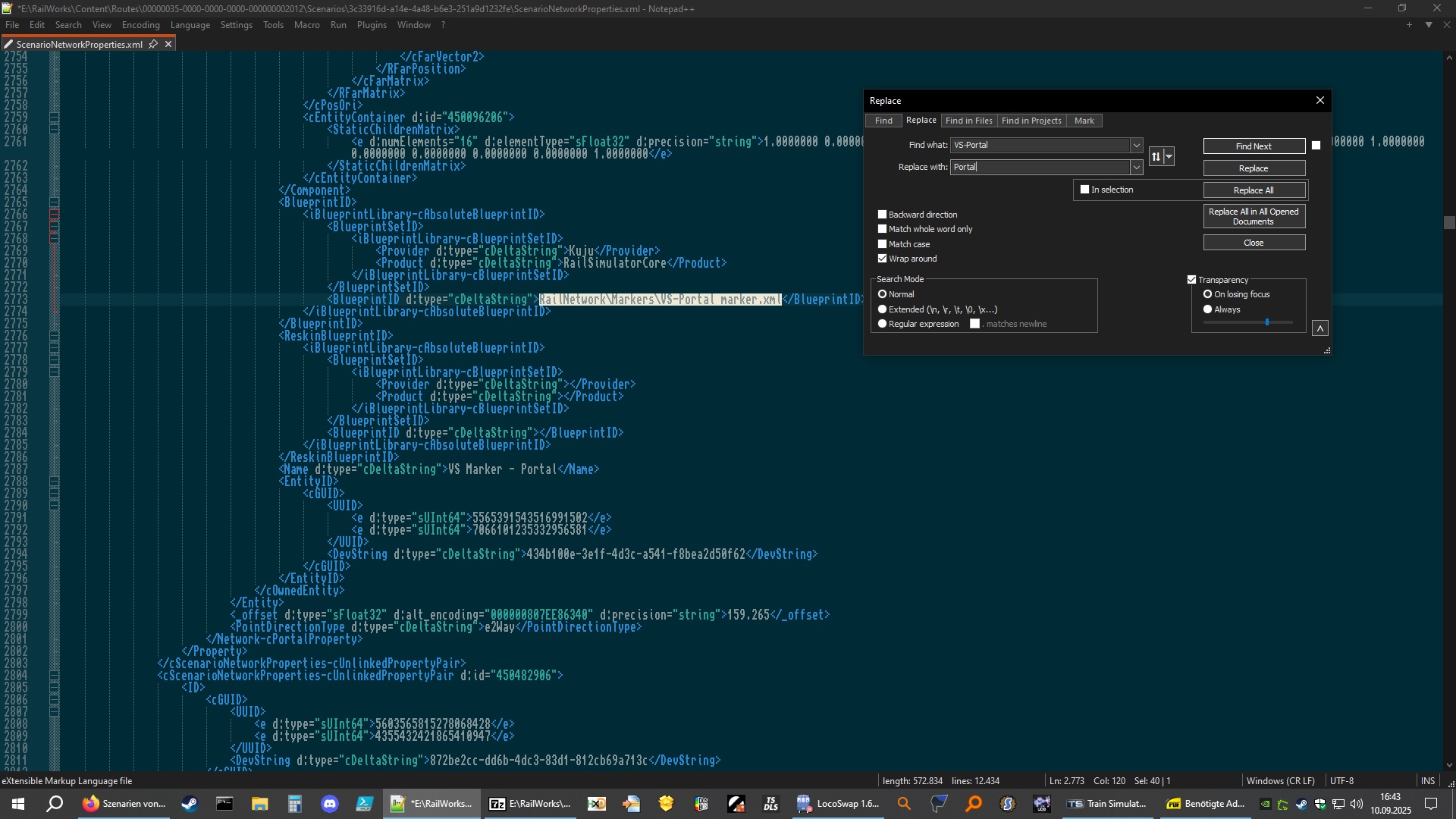
Task: Open Windows File Explorer from the taskbar
Action: pyautogui.click(x=259, y=804)
